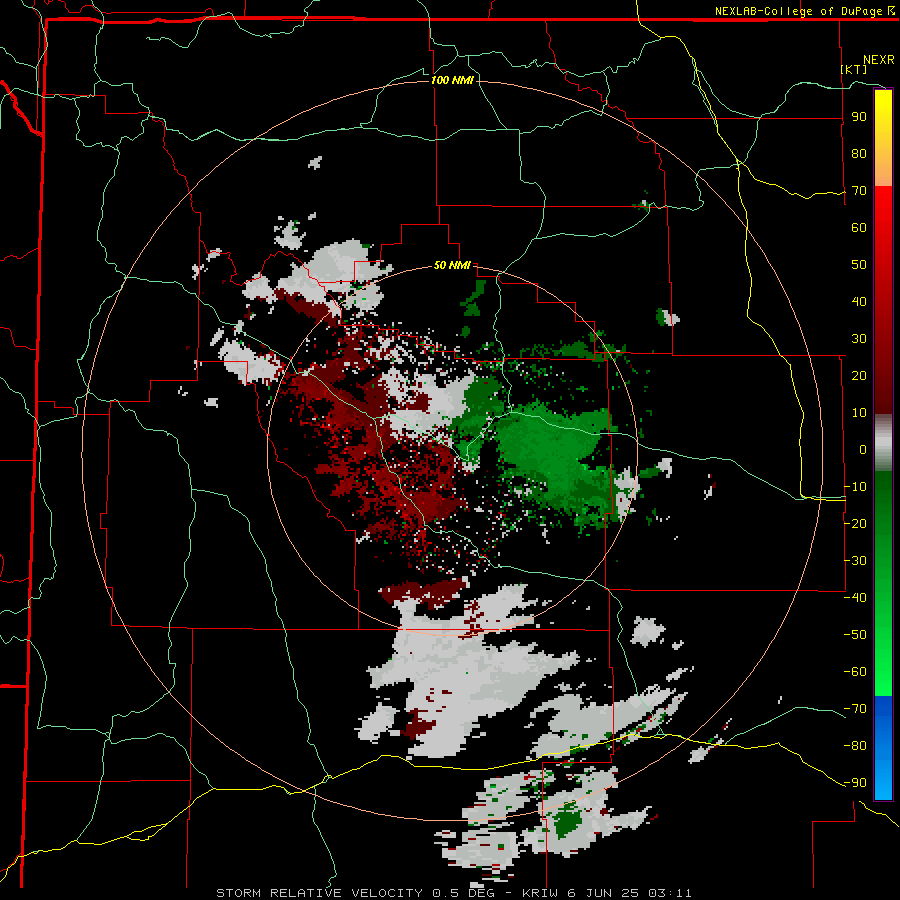Image resolution: width=900 pixels, height=900 pixels.
Task: Click the 10 value on the velocity scale
Action: [x=859, y=413]
